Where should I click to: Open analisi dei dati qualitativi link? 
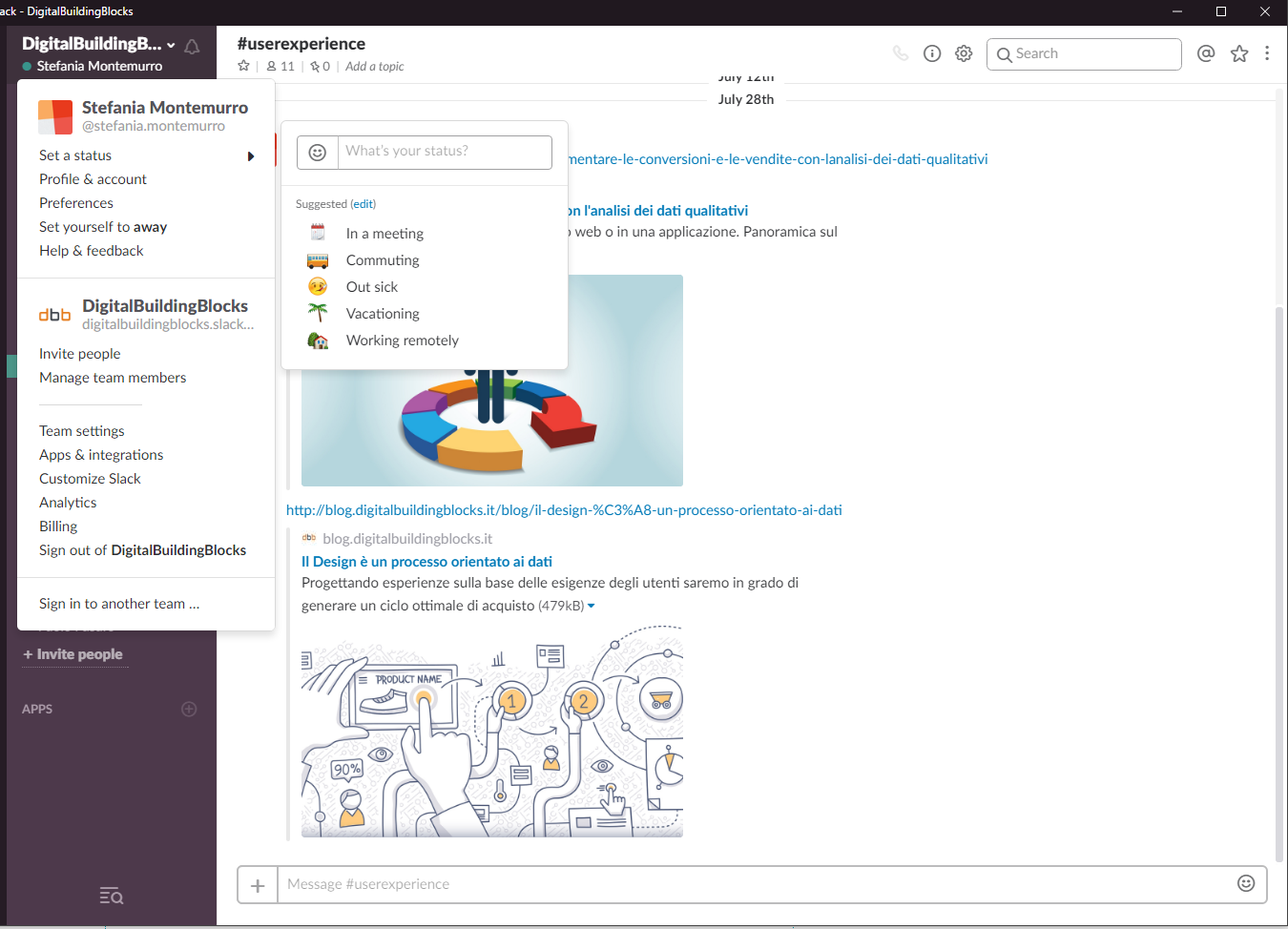657,211
